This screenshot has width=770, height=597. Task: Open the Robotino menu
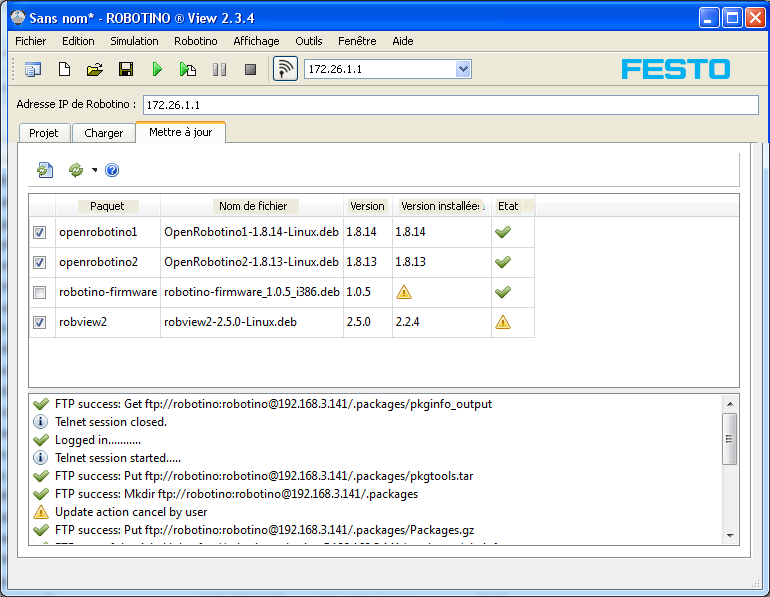point(195,41)
